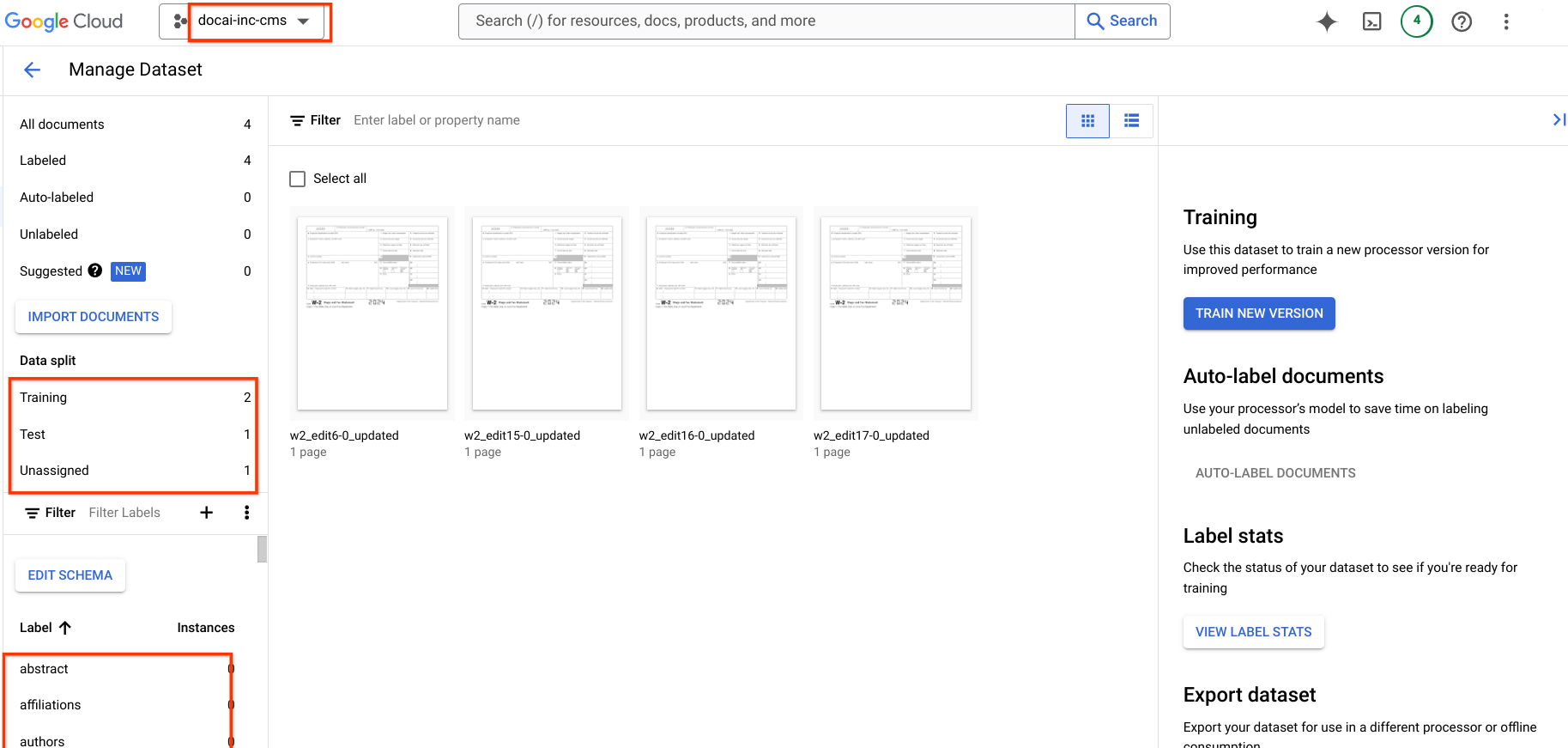Click the back arrow beside Manage Dataset

(x=32, y=70)
